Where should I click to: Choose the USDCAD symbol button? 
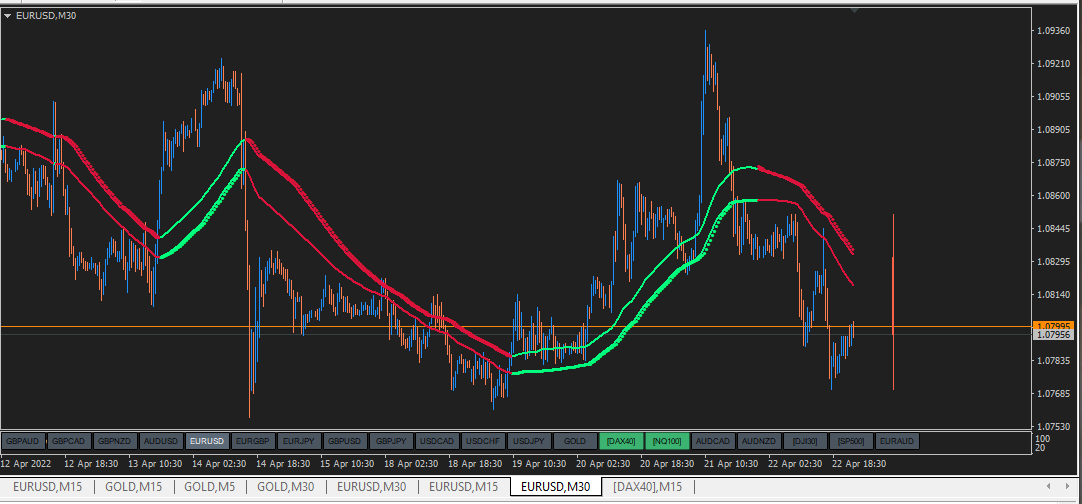pyautogui.click(x=437, y=441)
